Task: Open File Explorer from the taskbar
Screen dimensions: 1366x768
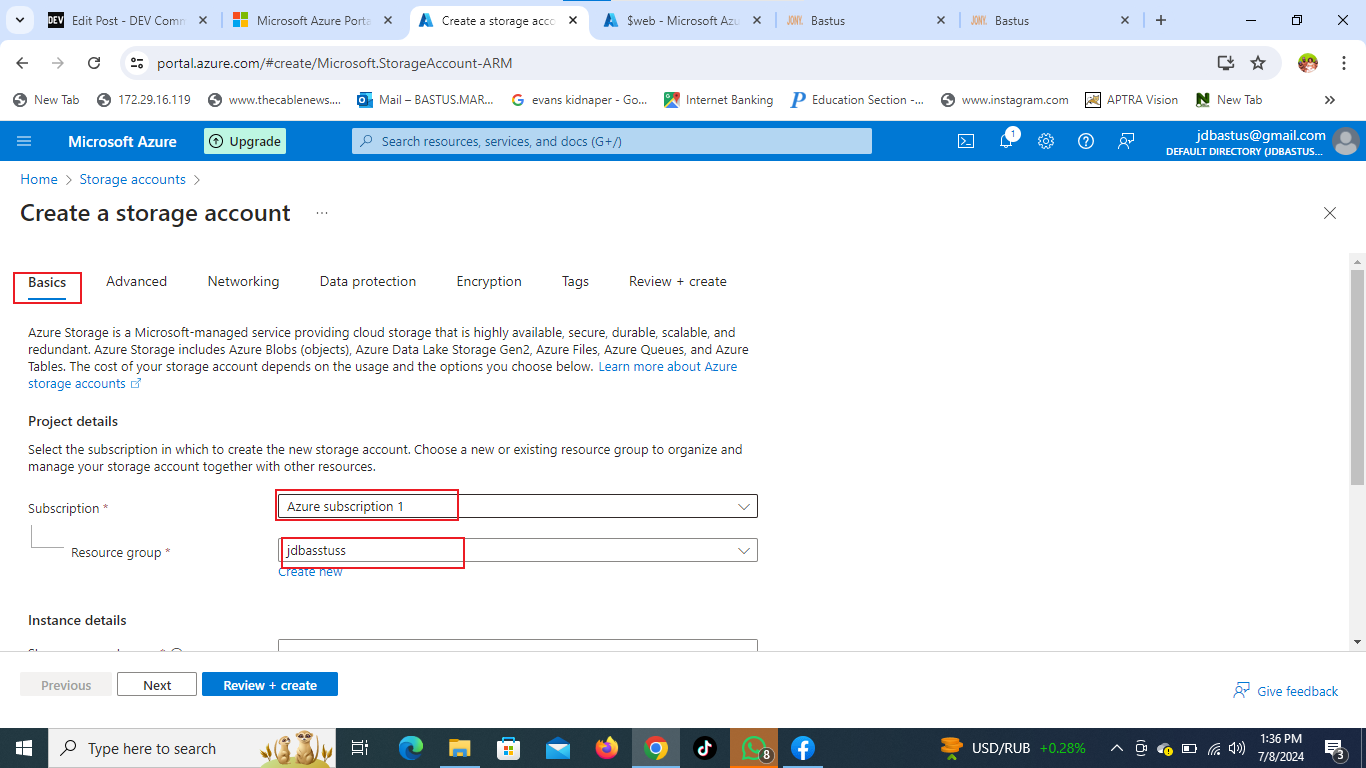Action: 459,748
